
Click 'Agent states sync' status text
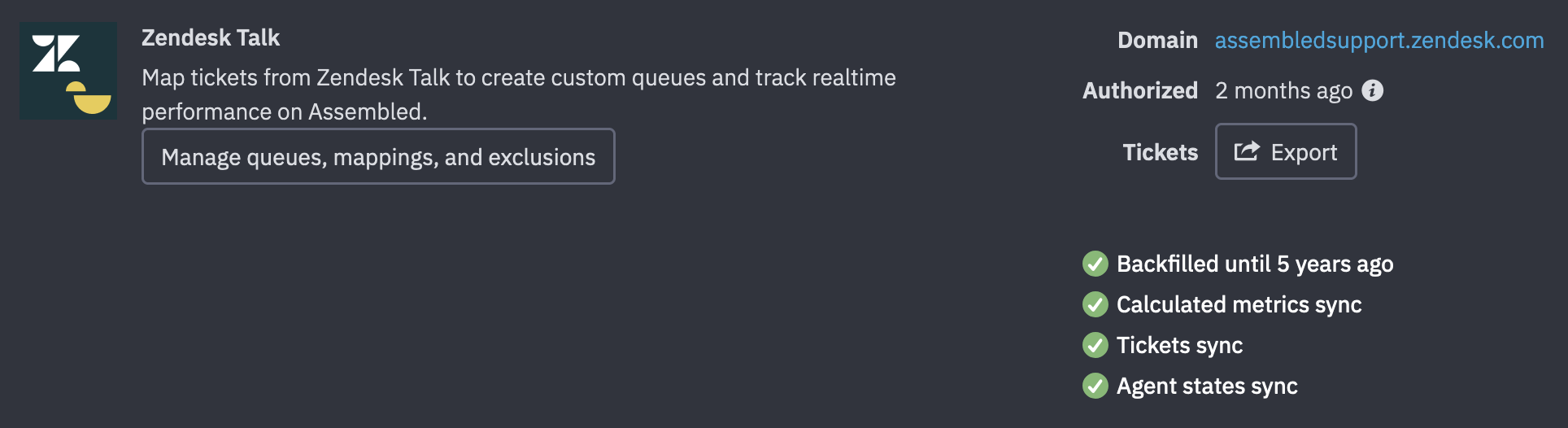[x=1207, y=386]
